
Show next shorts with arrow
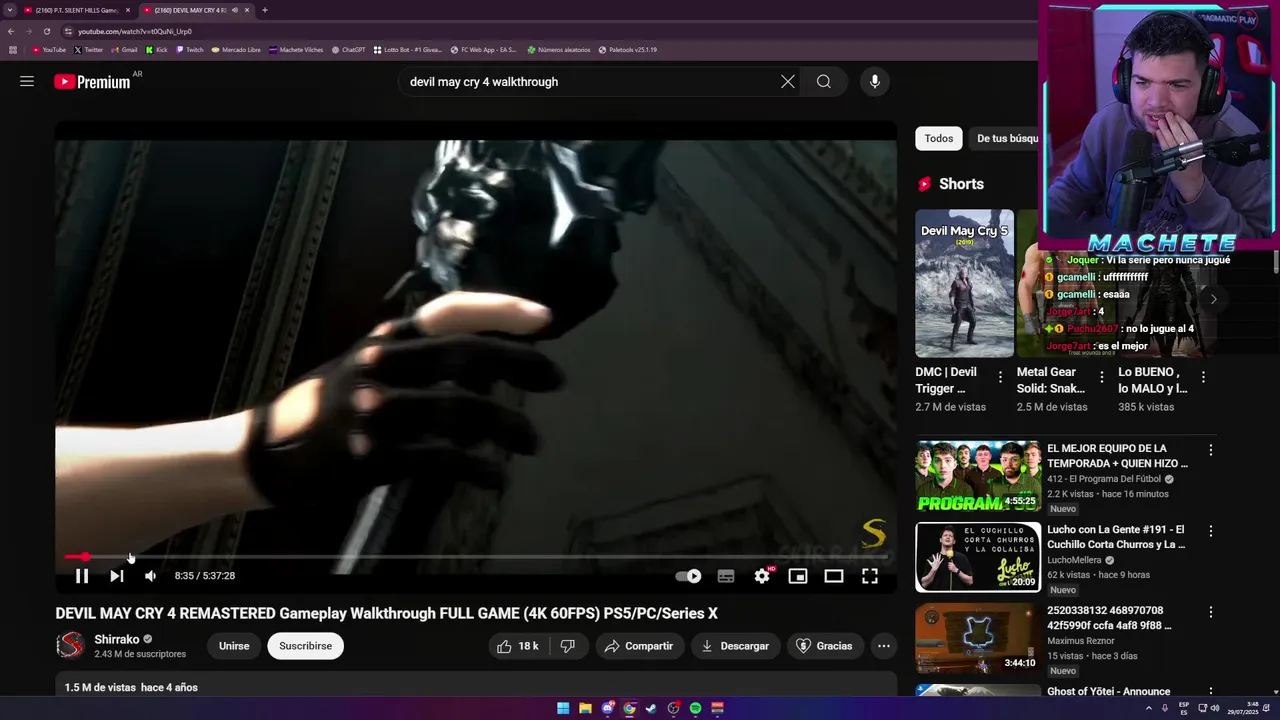pyautogui.click(x=1213, y=299)
